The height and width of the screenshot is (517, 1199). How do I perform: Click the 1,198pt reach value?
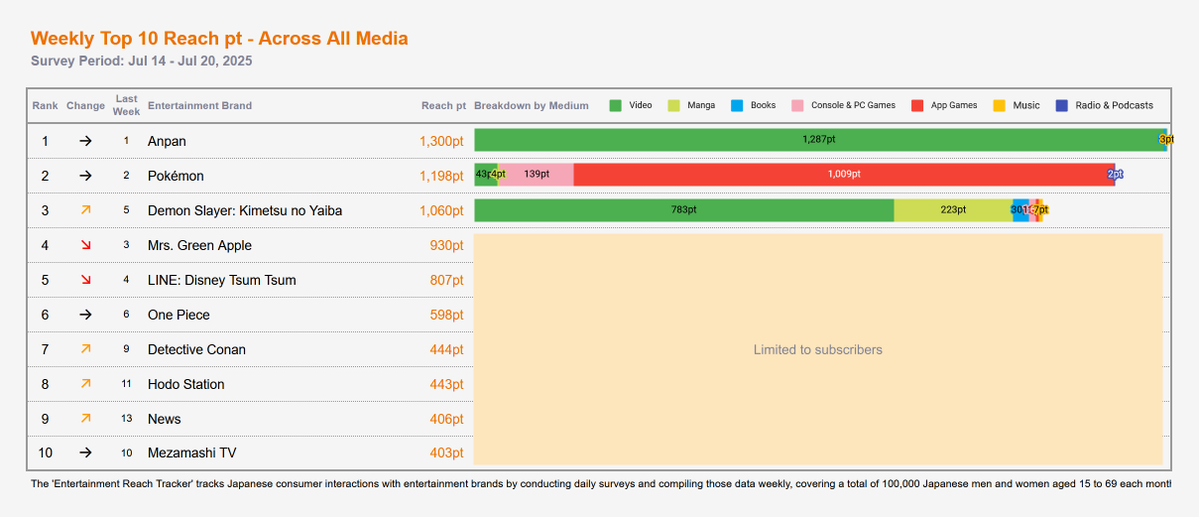pos(441,176)
